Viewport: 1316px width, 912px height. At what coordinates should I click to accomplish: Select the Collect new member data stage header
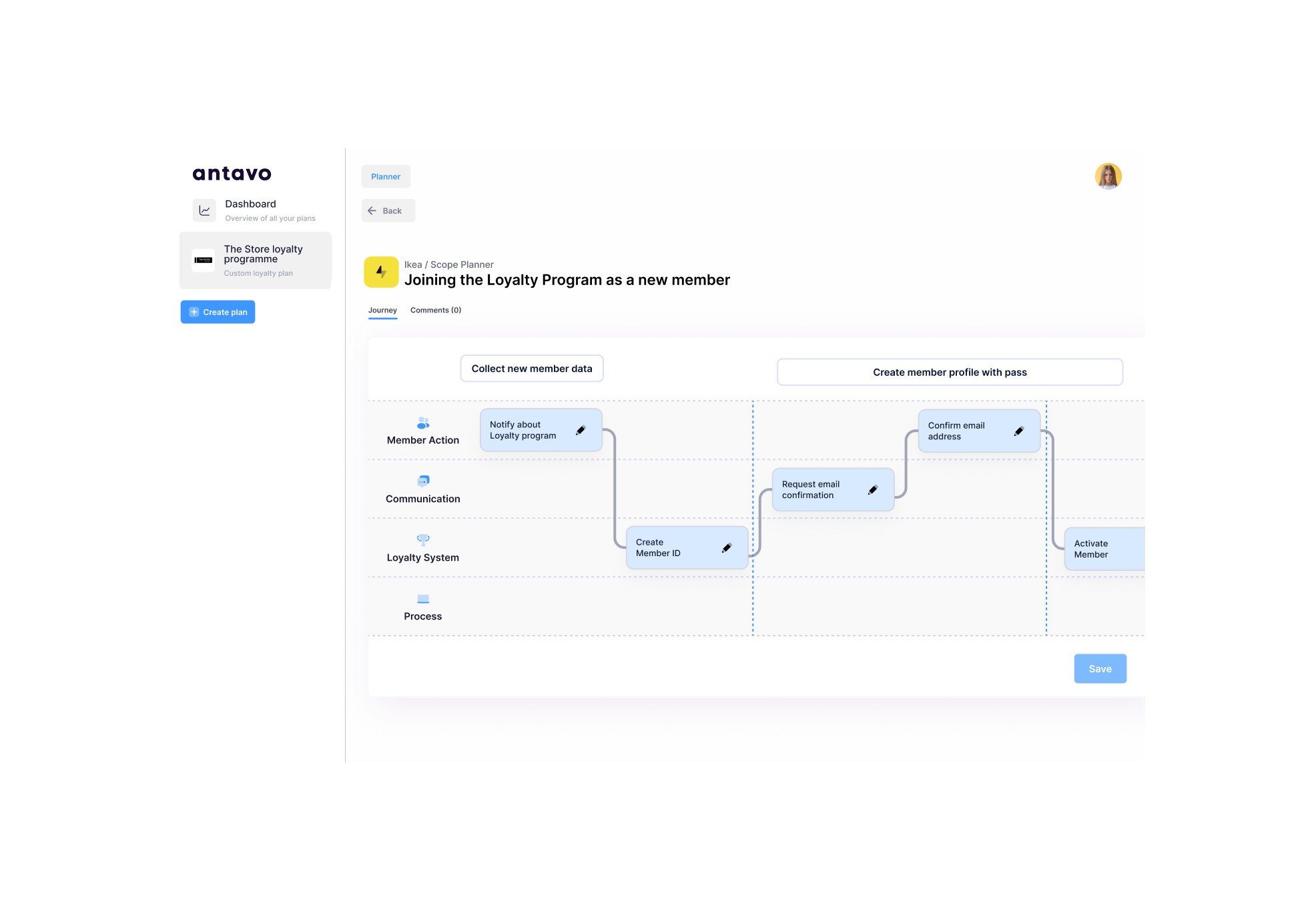pyautogui.click(x=532, y=369)
